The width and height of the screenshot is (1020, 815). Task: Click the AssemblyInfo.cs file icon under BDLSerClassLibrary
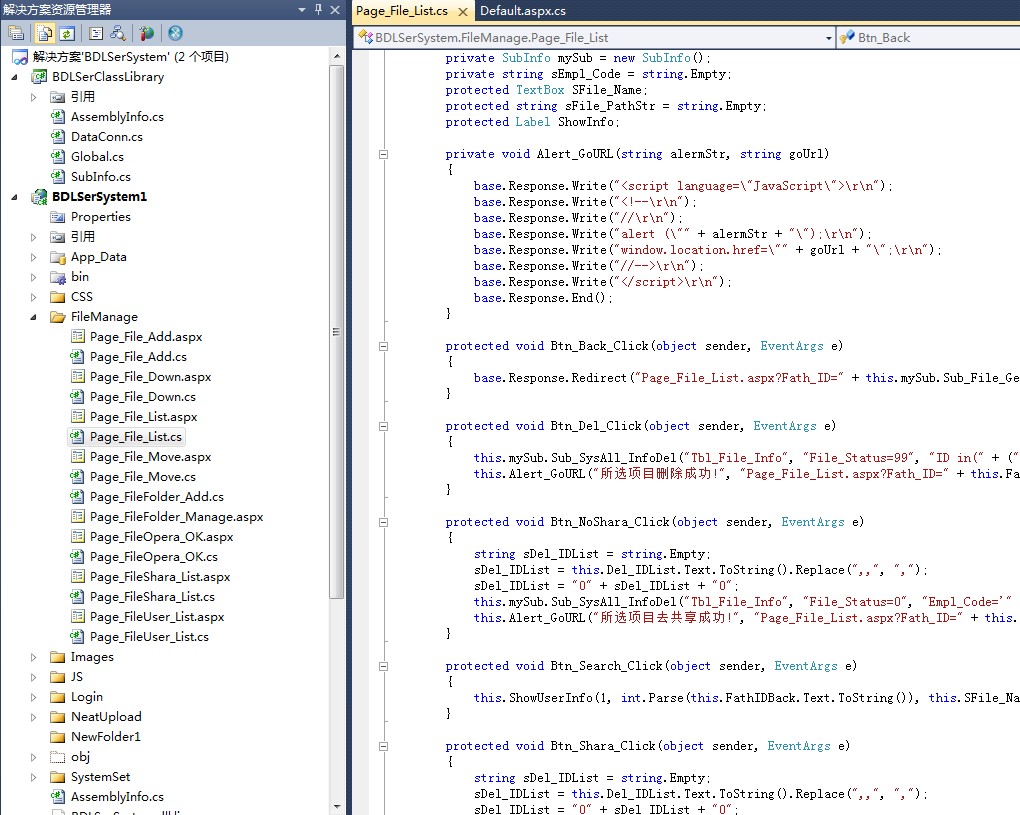[x=58, y=116]
